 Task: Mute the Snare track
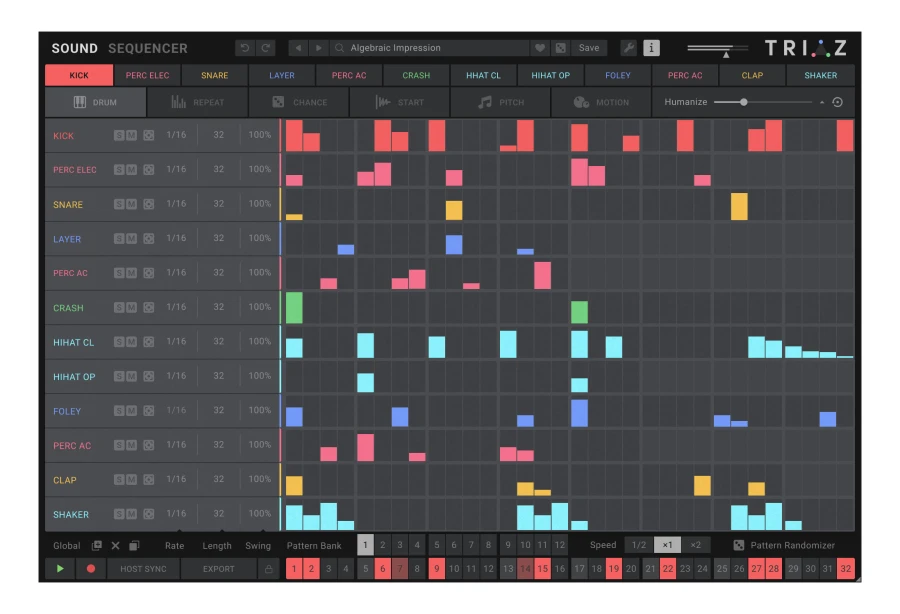click(131, 204)
